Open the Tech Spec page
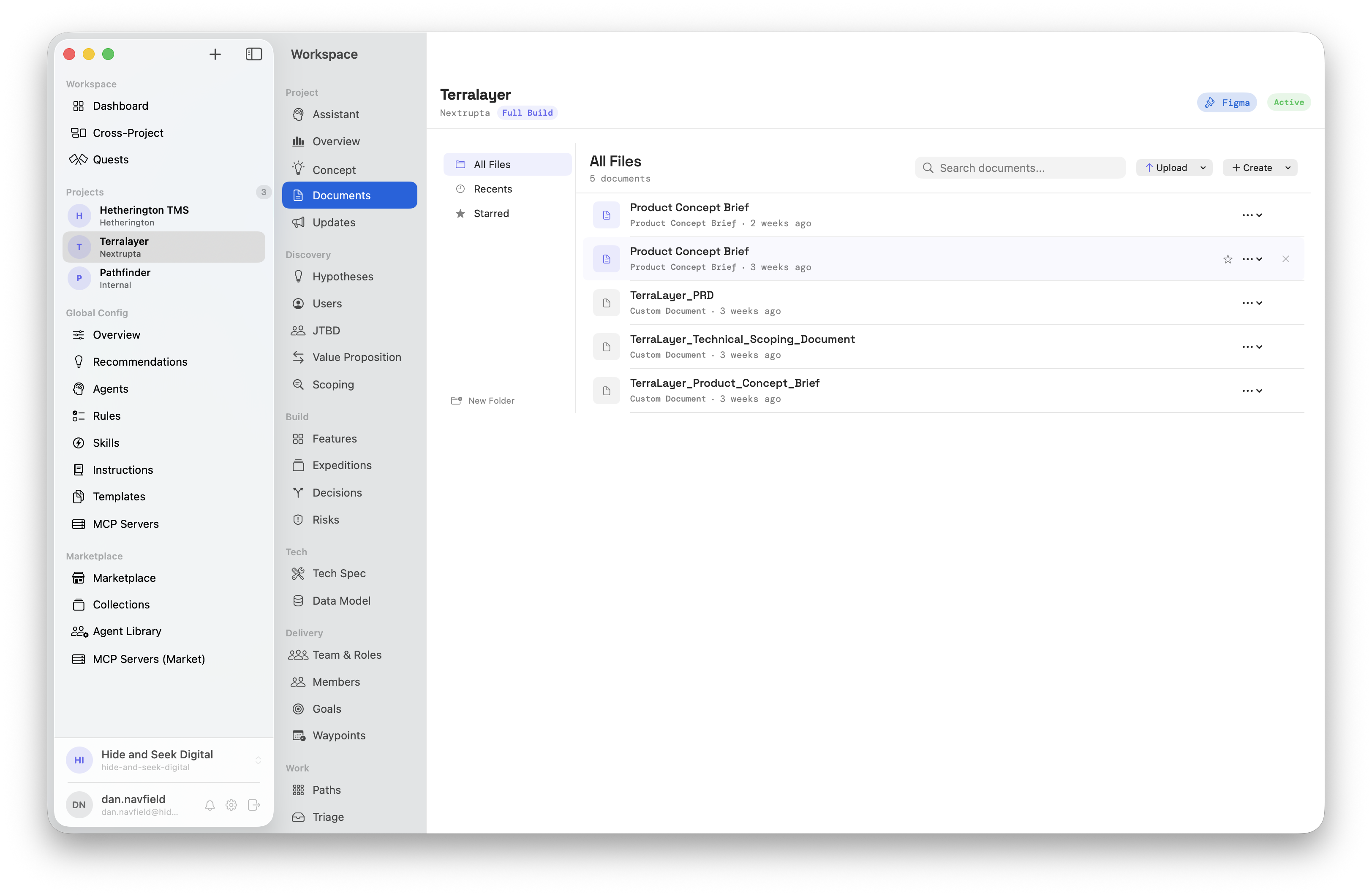Viewport: 1372px width, 896px height. tap(338, 573)
